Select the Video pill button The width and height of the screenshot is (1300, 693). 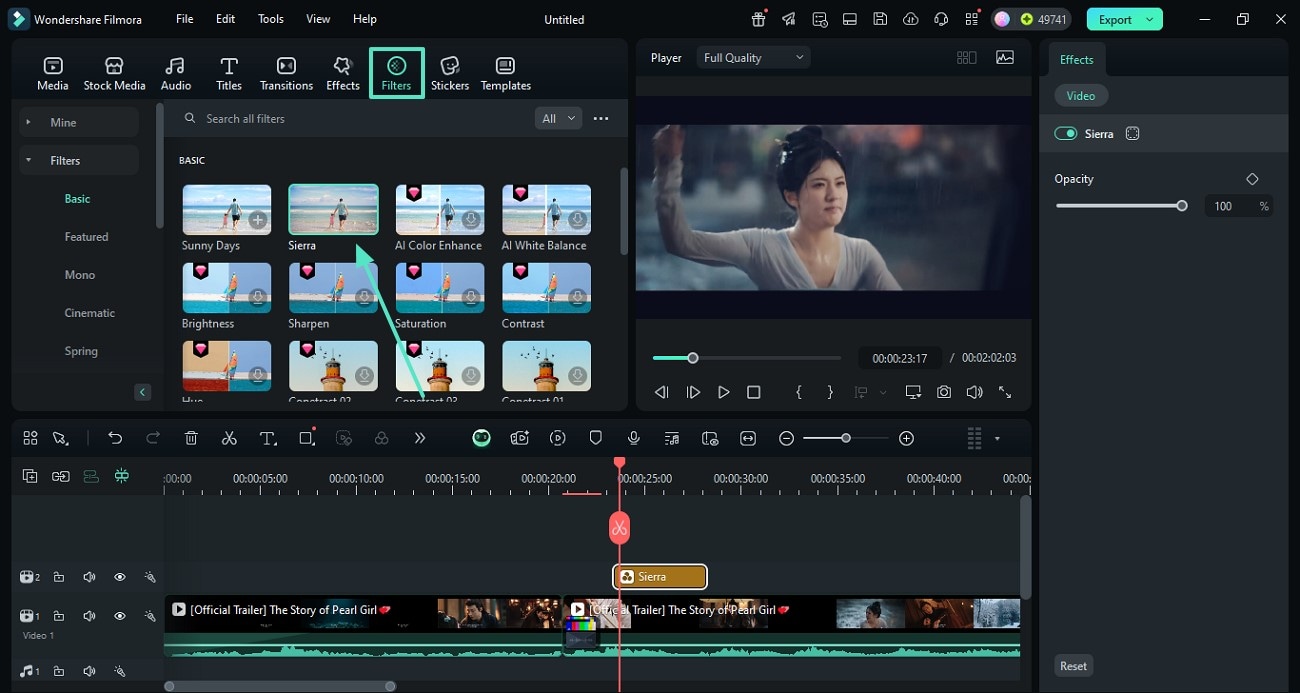coord(1081,96)
